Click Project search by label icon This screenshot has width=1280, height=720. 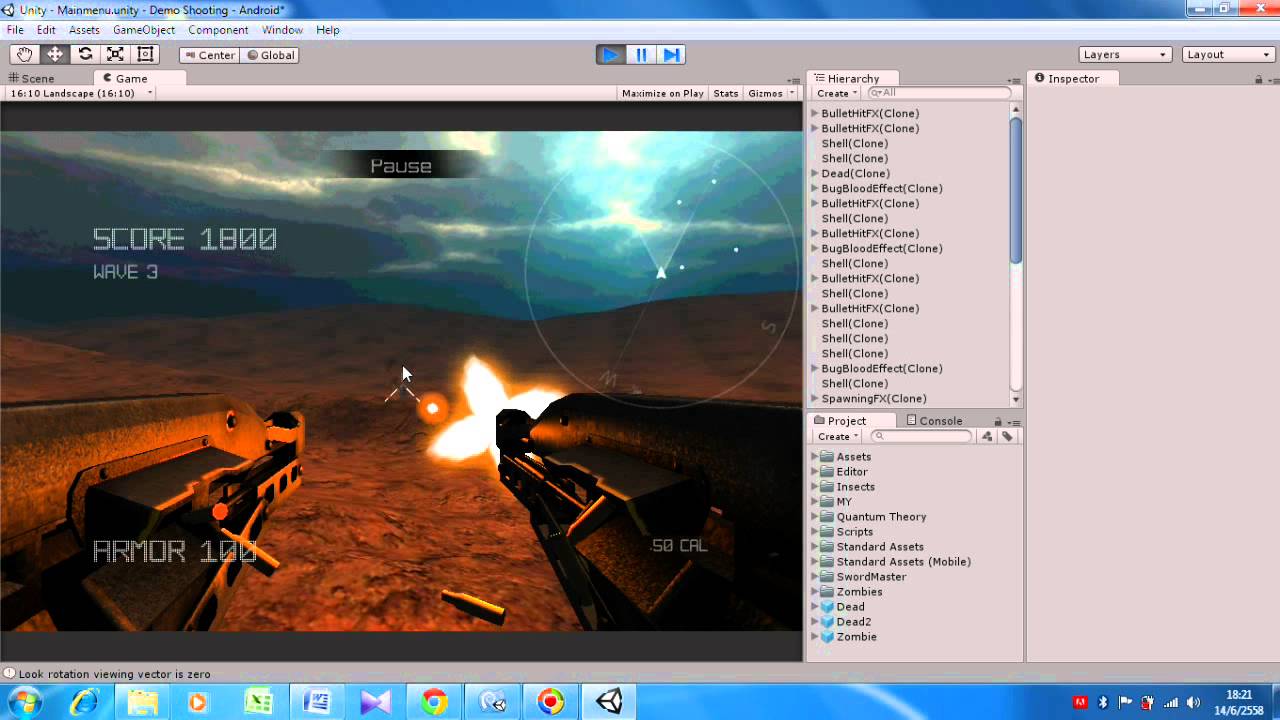[x=1007, y=437]
